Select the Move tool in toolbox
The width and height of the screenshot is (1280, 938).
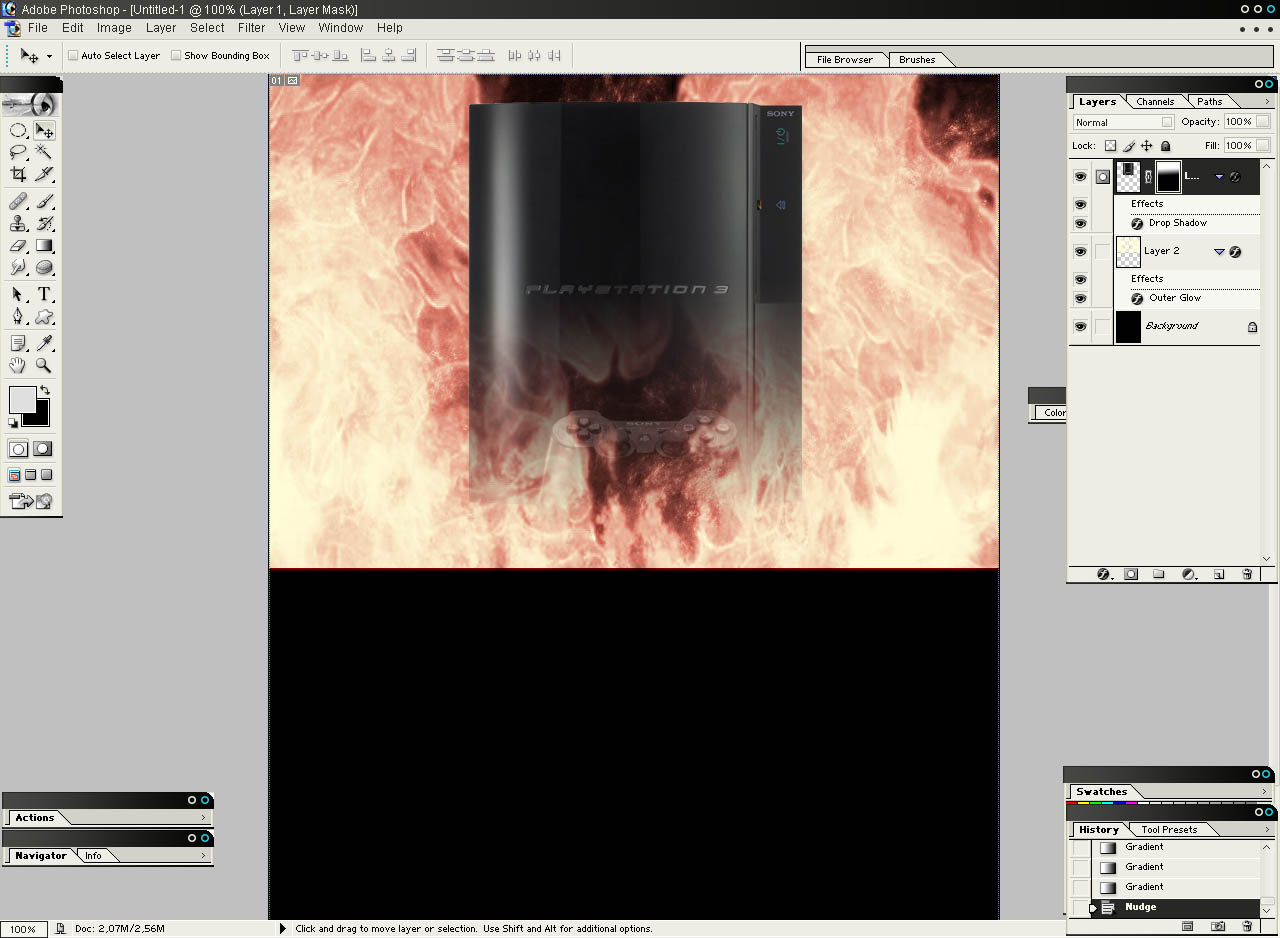(44, 130)
